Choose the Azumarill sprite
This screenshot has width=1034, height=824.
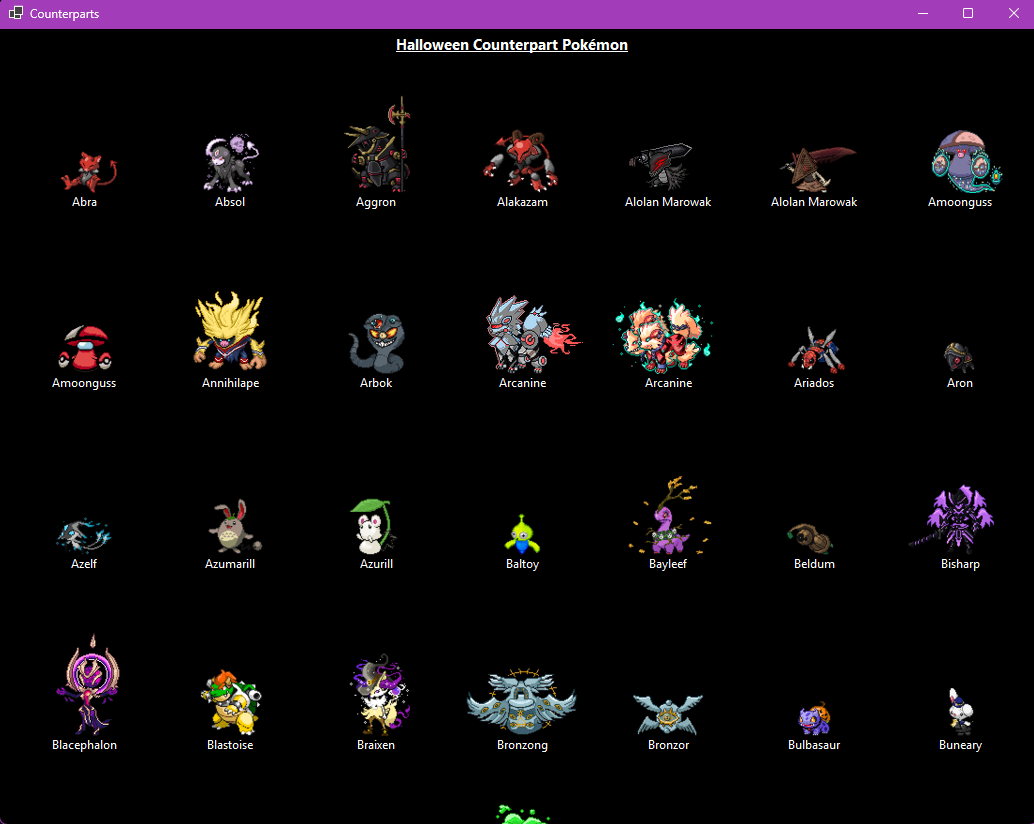pyautogui.click(x=235, y=526)
